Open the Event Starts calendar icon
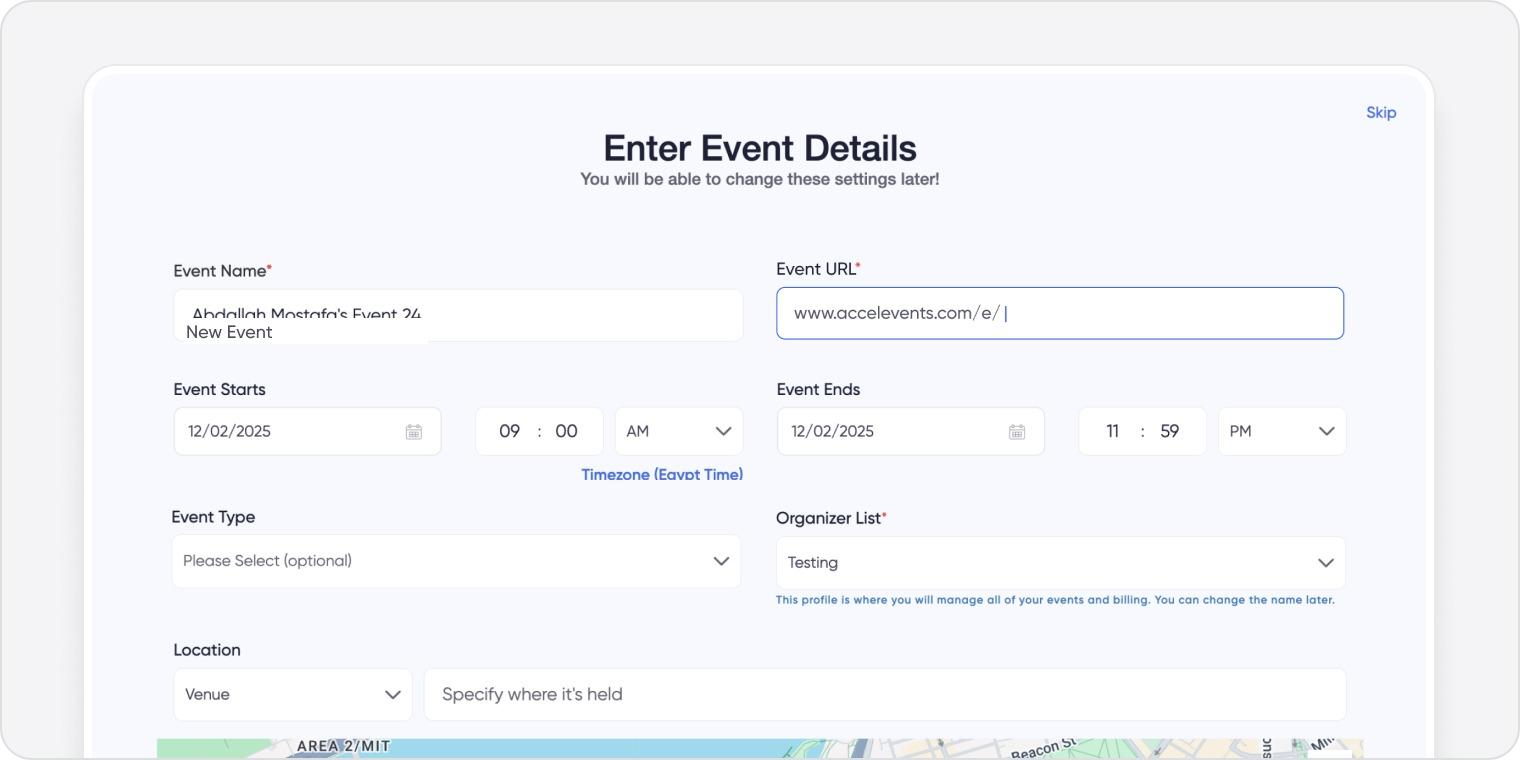The width and height of the screenshot is (1520, 760). click(x=414, y=432)
